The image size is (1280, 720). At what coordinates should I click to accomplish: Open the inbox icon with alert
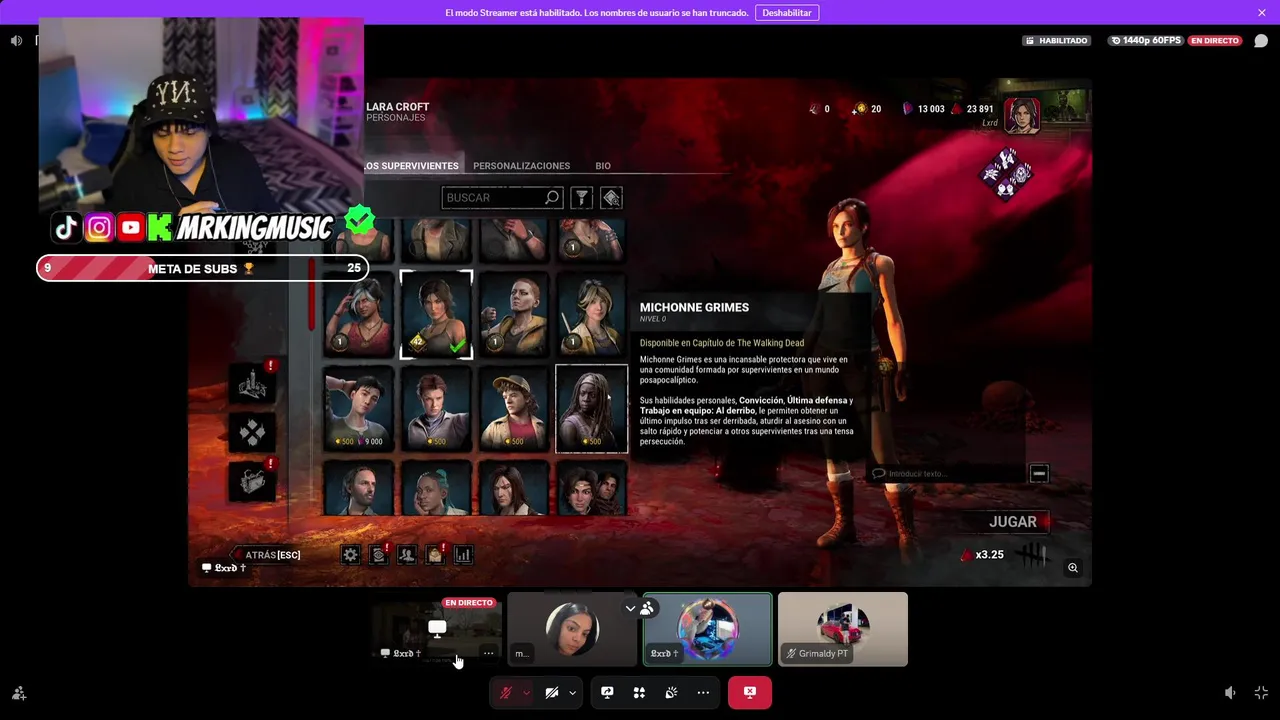coord(435,555)
